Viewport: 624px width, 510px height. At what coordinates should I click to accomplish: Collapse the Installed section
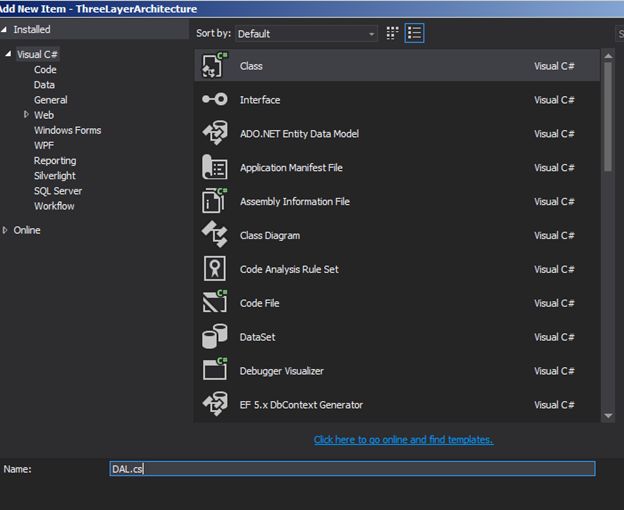(6, 30)
